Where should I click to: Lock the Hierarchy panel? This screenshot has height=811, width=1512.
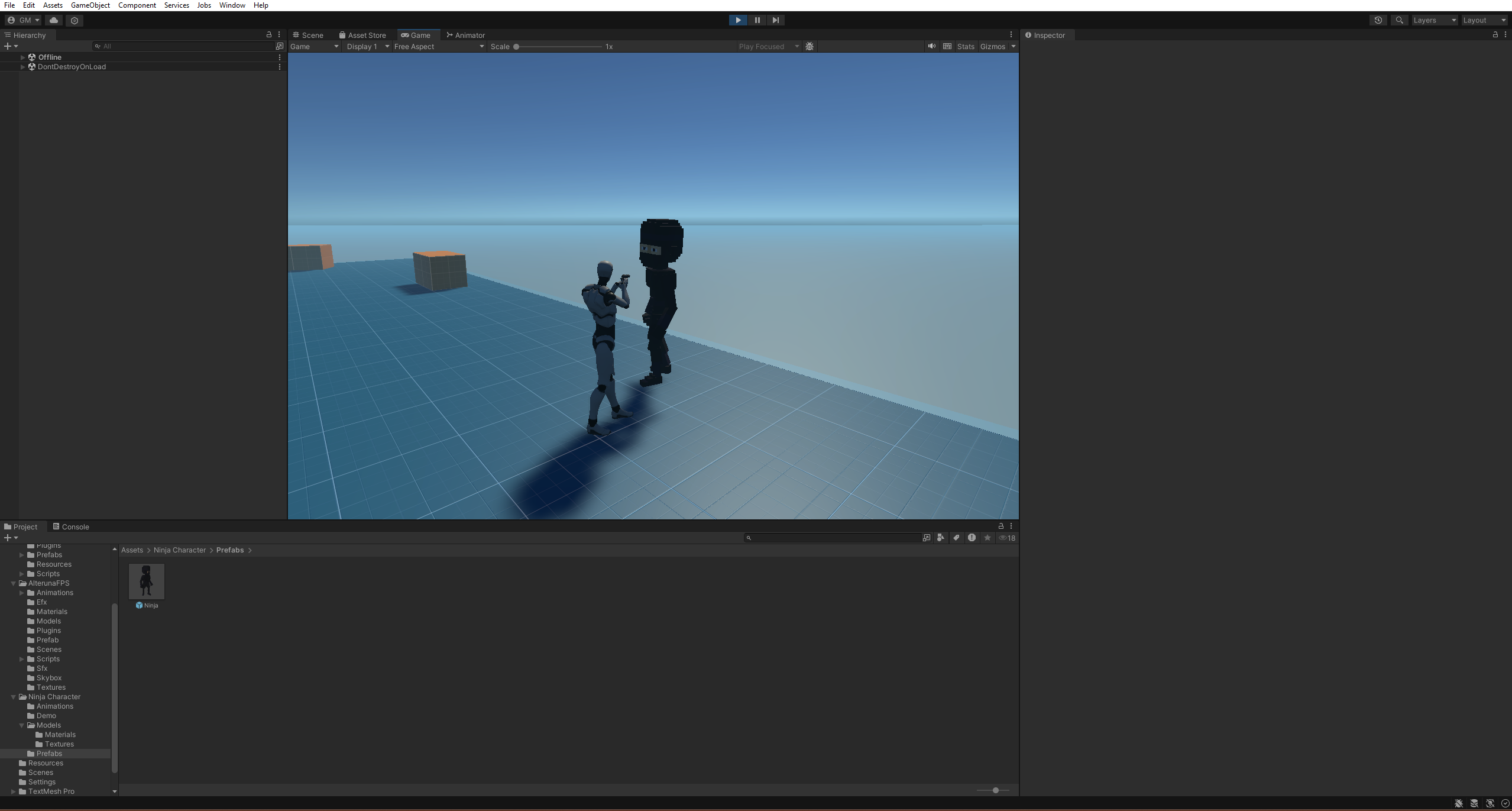269,35
